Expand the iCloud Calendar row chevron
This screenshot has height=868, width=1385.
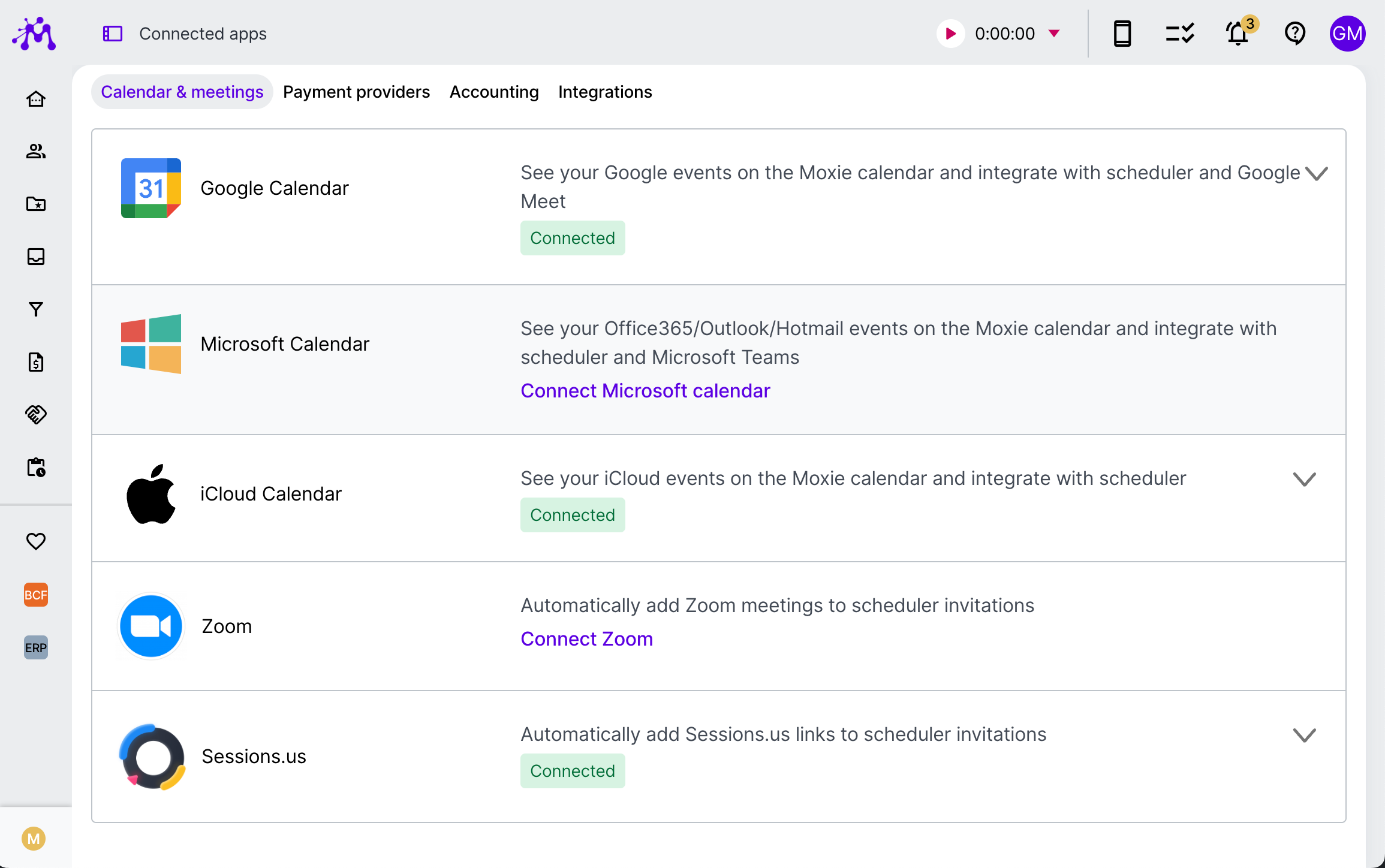pos(1305,480)
